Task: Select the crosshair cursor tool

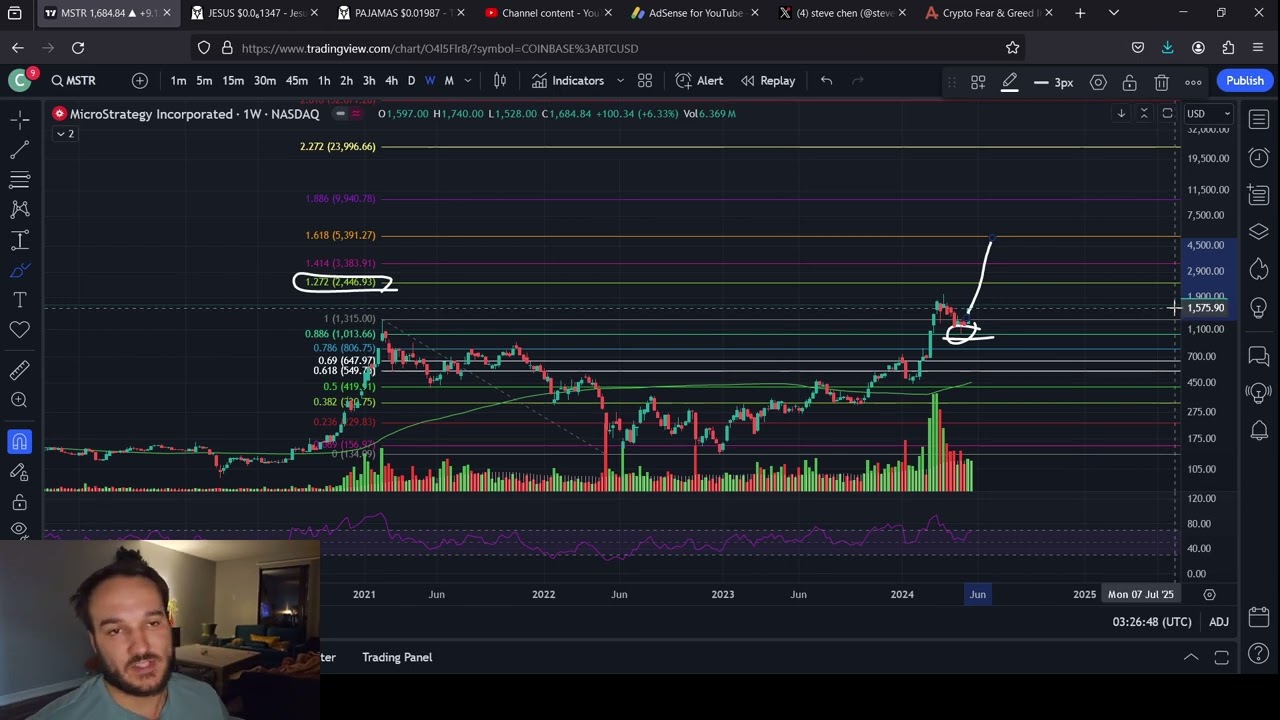Action: click(x=19, y=120)
